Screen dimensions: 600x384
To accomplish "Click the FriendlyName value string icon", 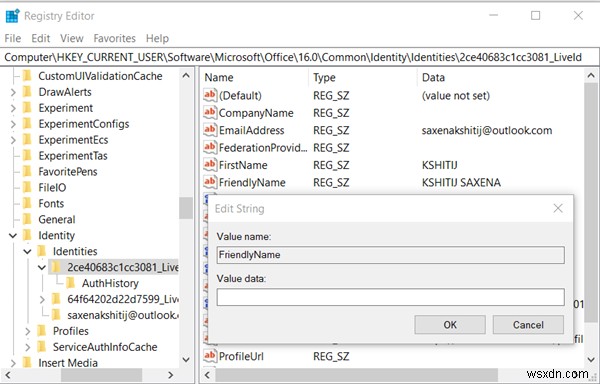I will coord(210,182).
